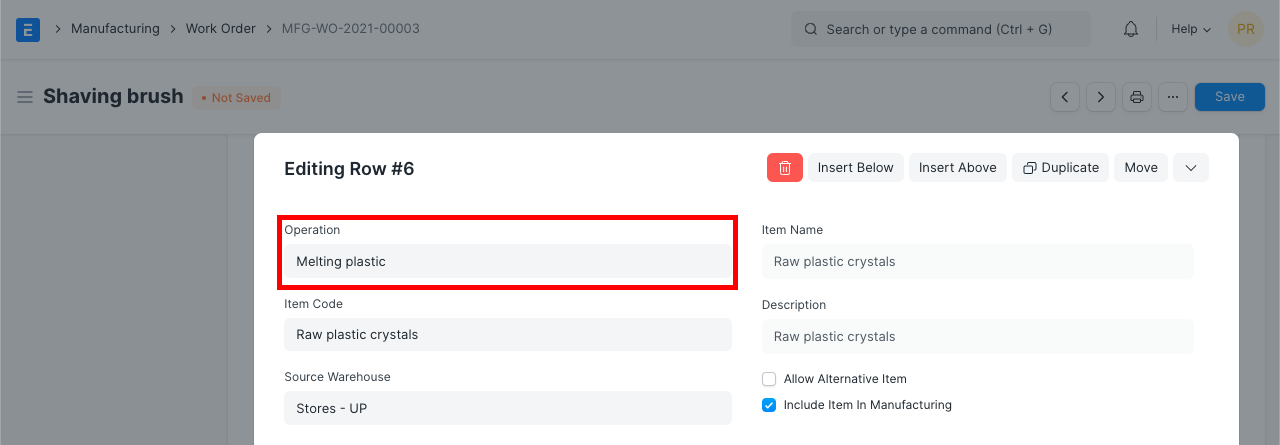Image resolution: width=1280 pixels, height=445 pixels.
Task: Click the ERPNext home logo icon
Action: pyautogui.click(x=28, y=29)
